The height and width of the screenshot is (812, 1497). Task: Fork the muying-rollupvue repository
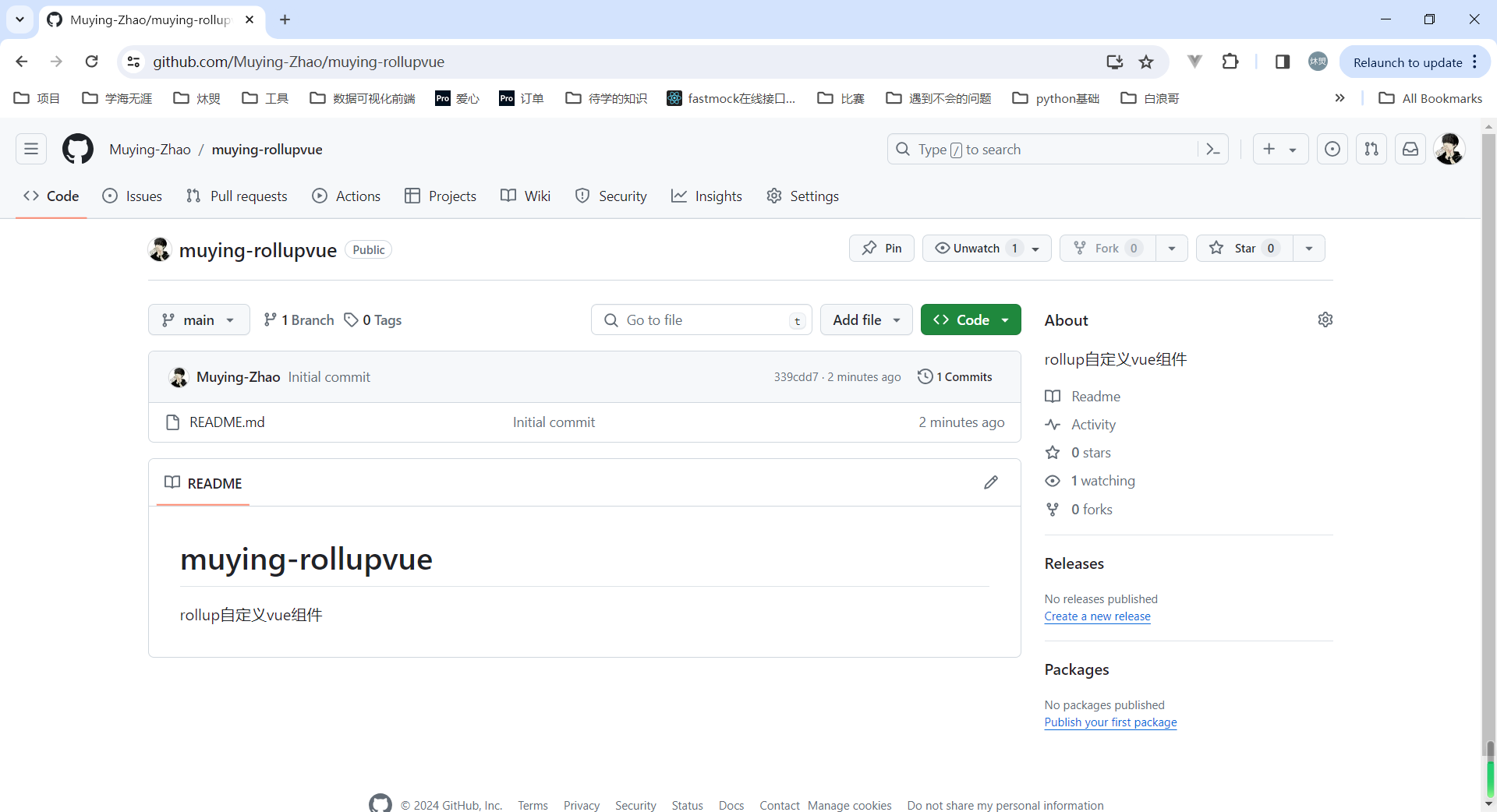tap(1107, 248)
